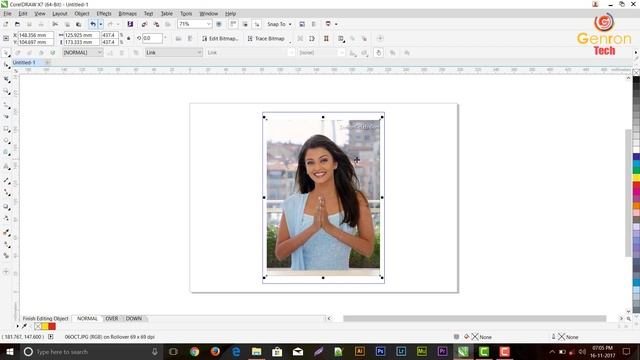This screenshot has height=360, width=640.
Task: Click the object width field 125.925 mm
Action: click(x=81, y=35)
